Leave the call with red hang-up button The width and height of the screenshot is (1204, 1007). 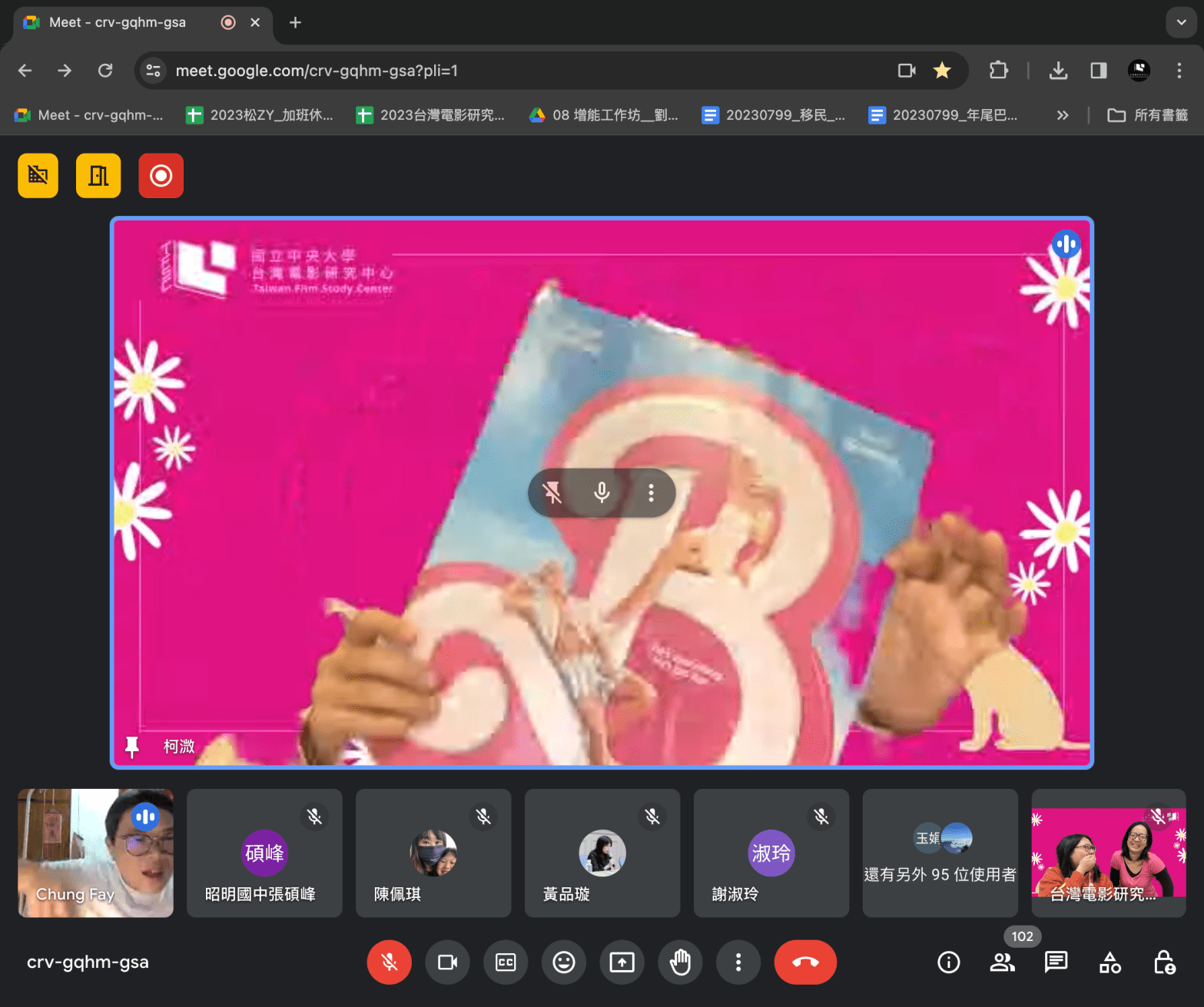pos(805,962)
